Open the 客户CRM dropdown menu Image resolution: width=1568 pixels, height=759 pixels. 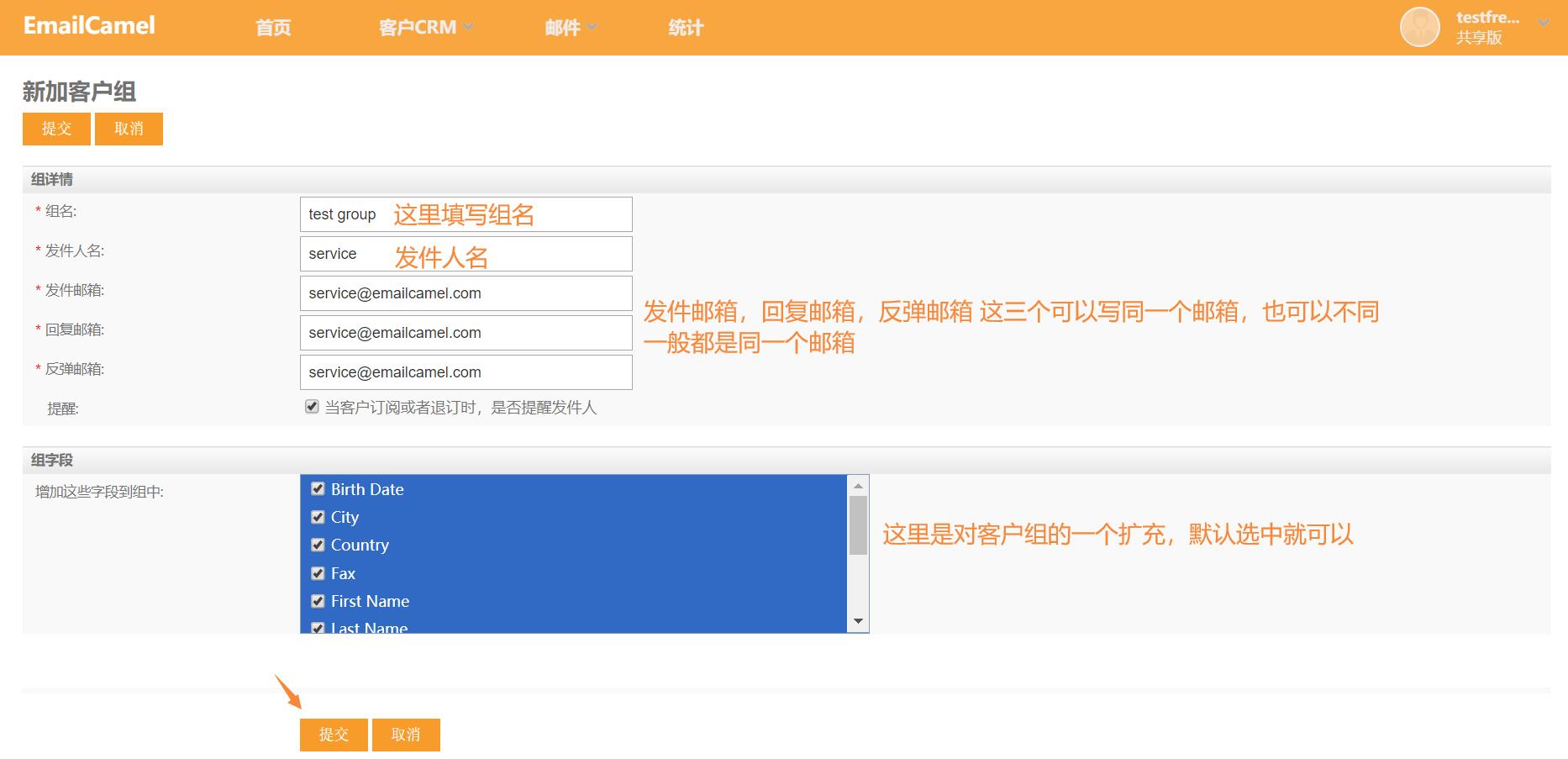[x=425, y=28]
